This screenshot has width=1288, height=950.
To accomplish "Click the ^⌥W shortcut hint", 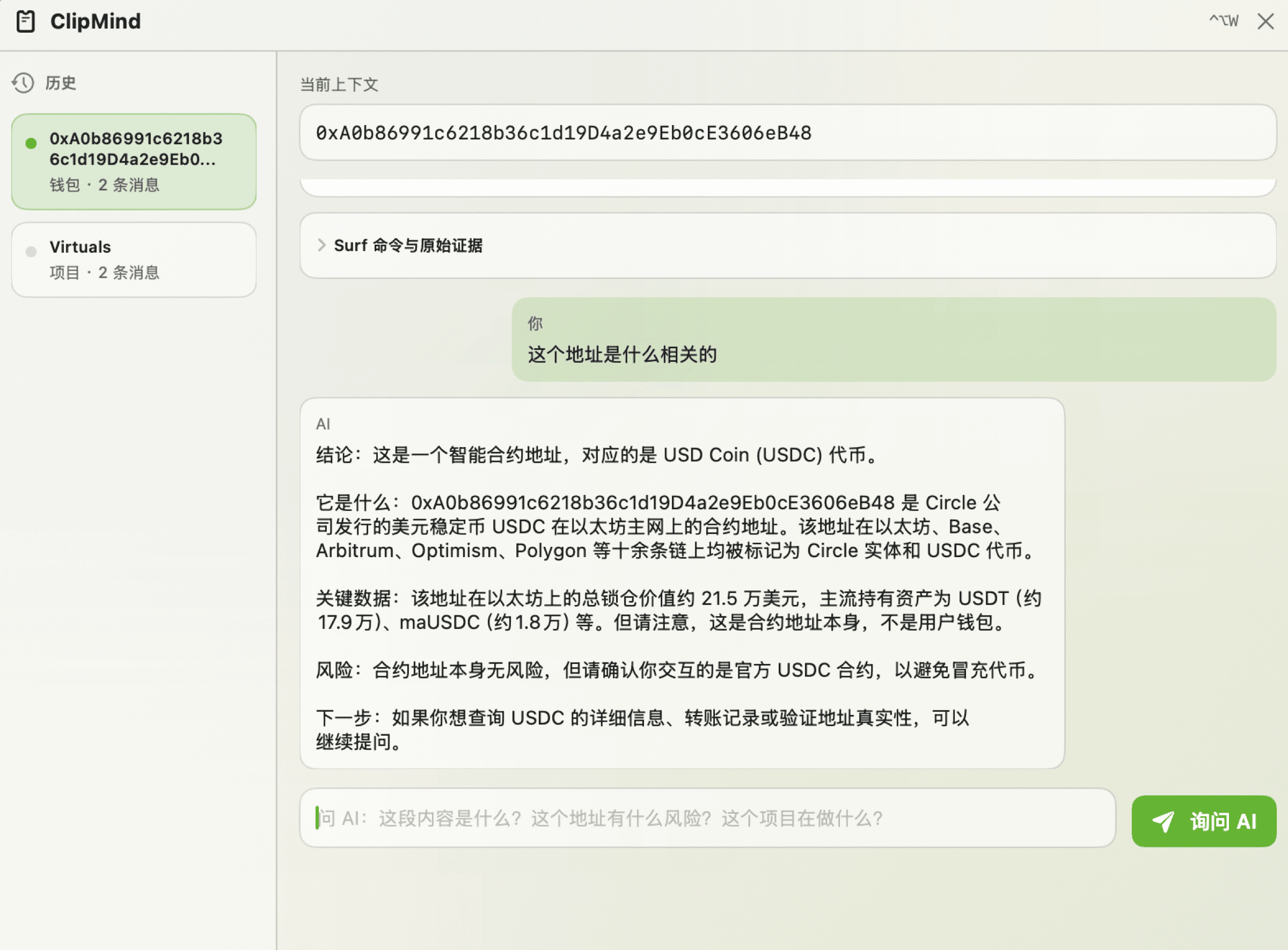I will 1224,21.
